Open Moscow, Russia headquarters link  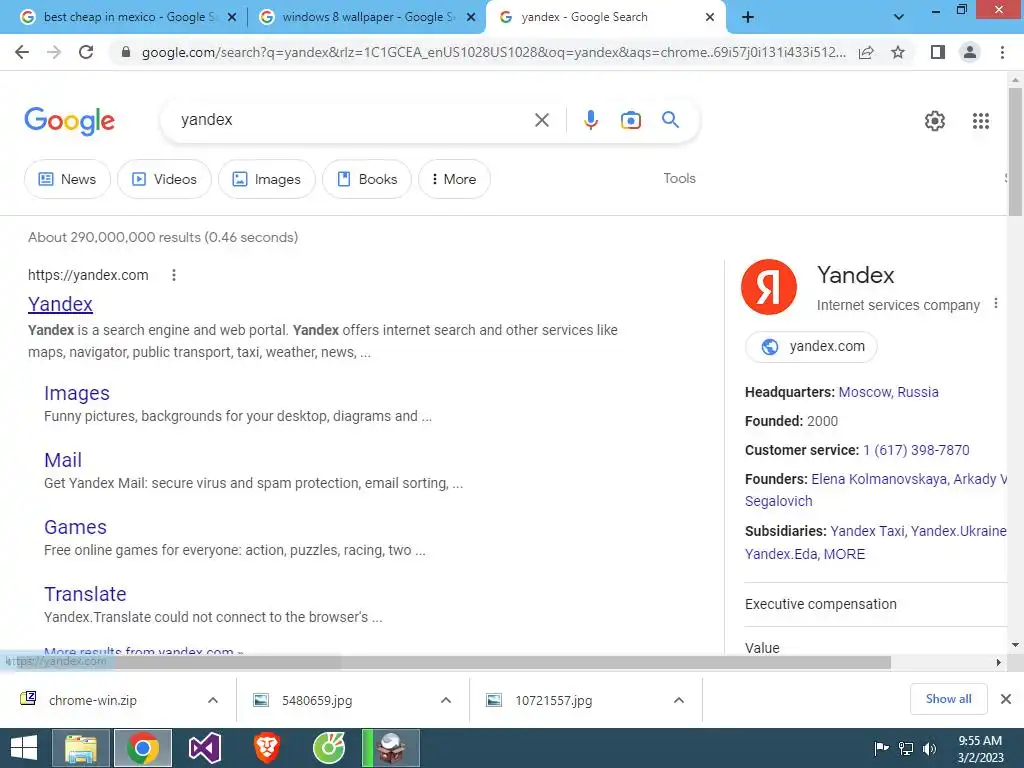tap(888, 392)
